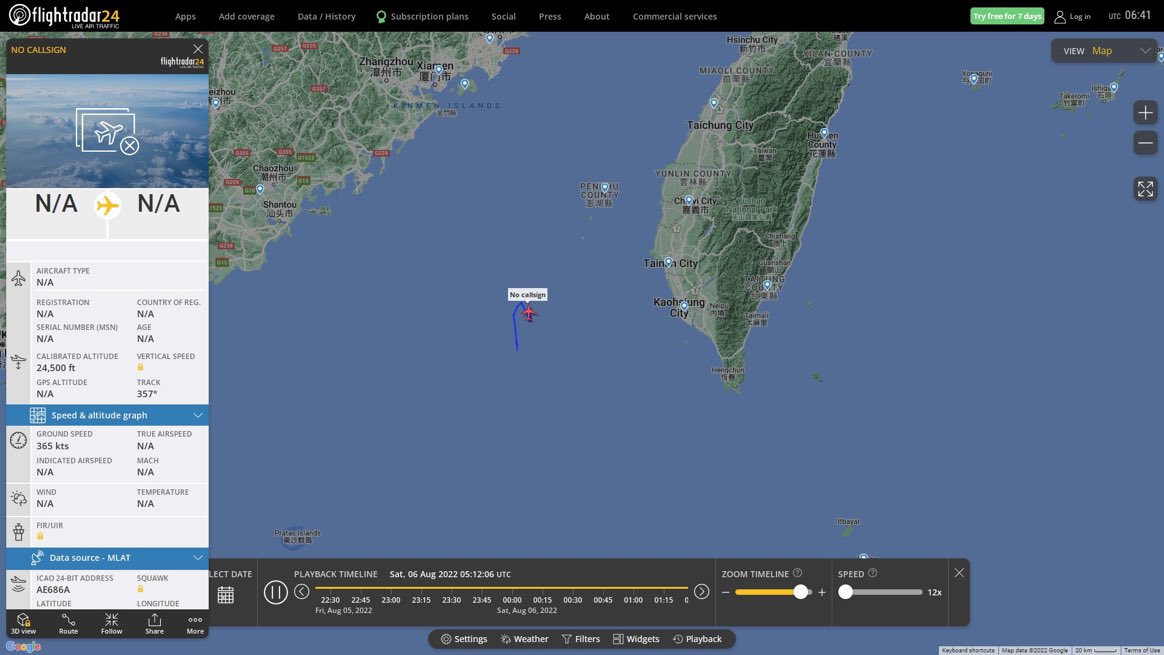Click airport pin near Tainan City
This screenshot has width=1164, height=655.
[669, 262]
